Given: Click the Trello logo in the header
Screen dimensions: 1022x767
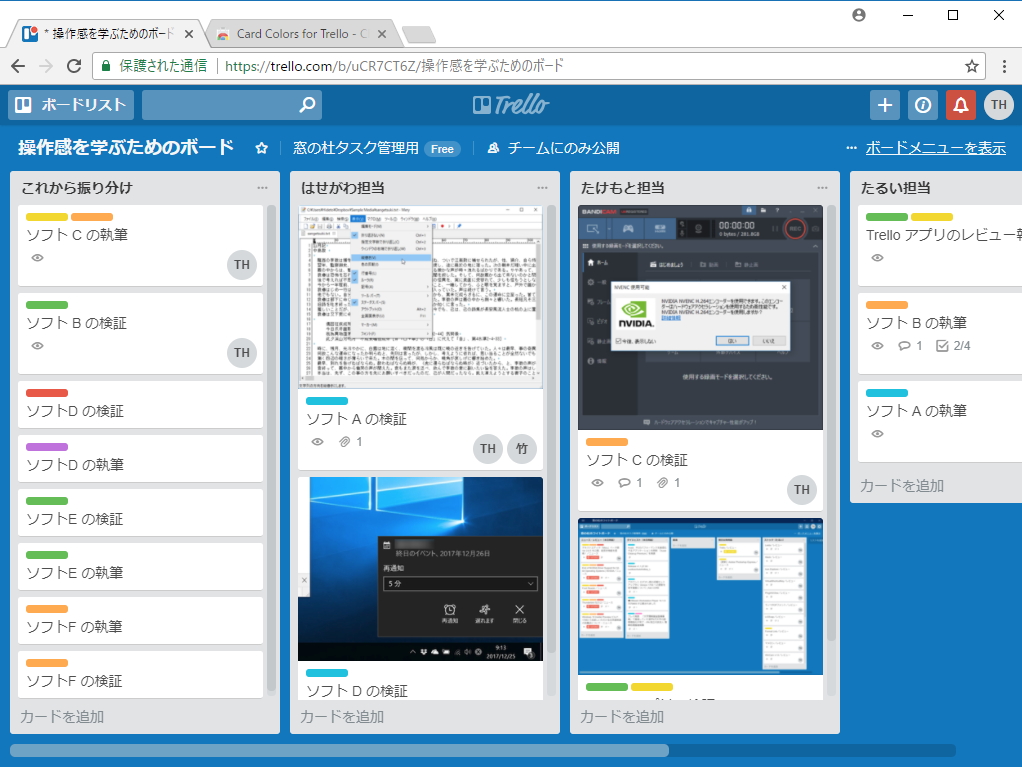Looking at the screenshot, I should click(511, 105).
